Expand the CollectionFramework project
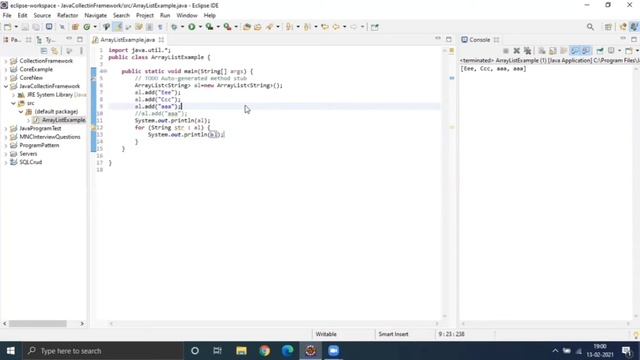The height and width of the screenshot is (360, 640). click(x=6, y=61)
